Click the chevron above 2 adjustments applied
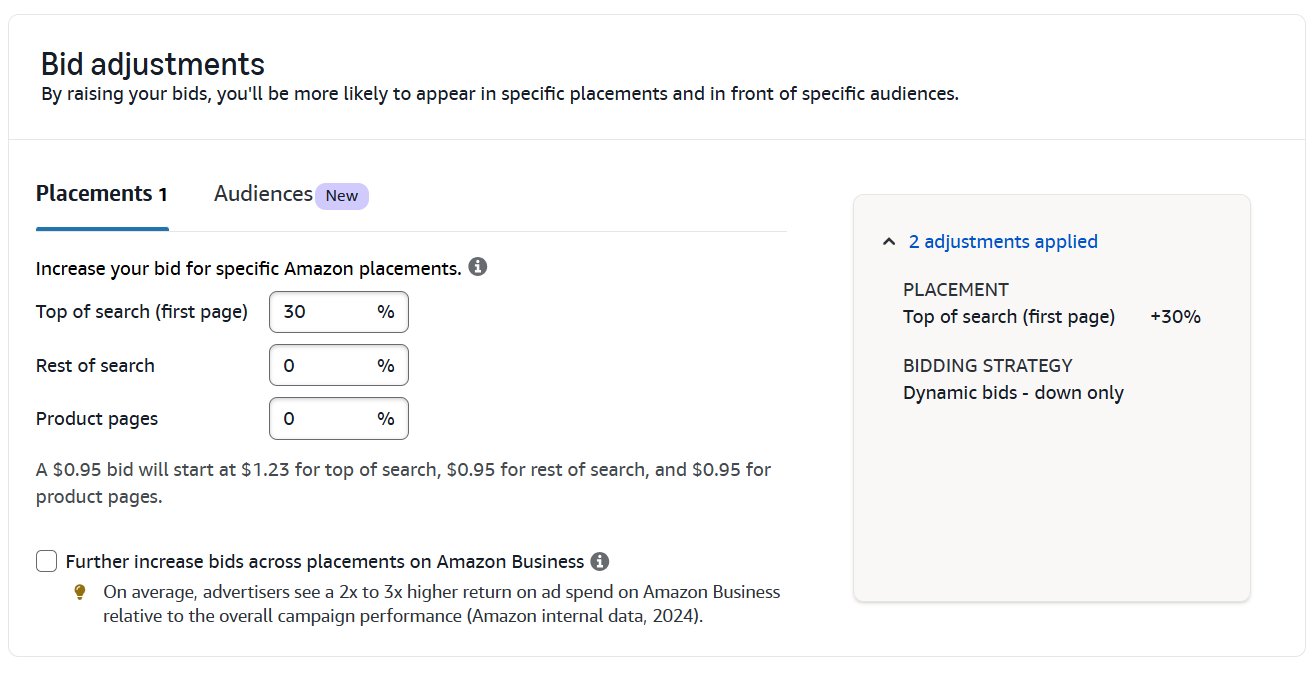This screenshot has height=673, width=1315. (x=889, y=241)
